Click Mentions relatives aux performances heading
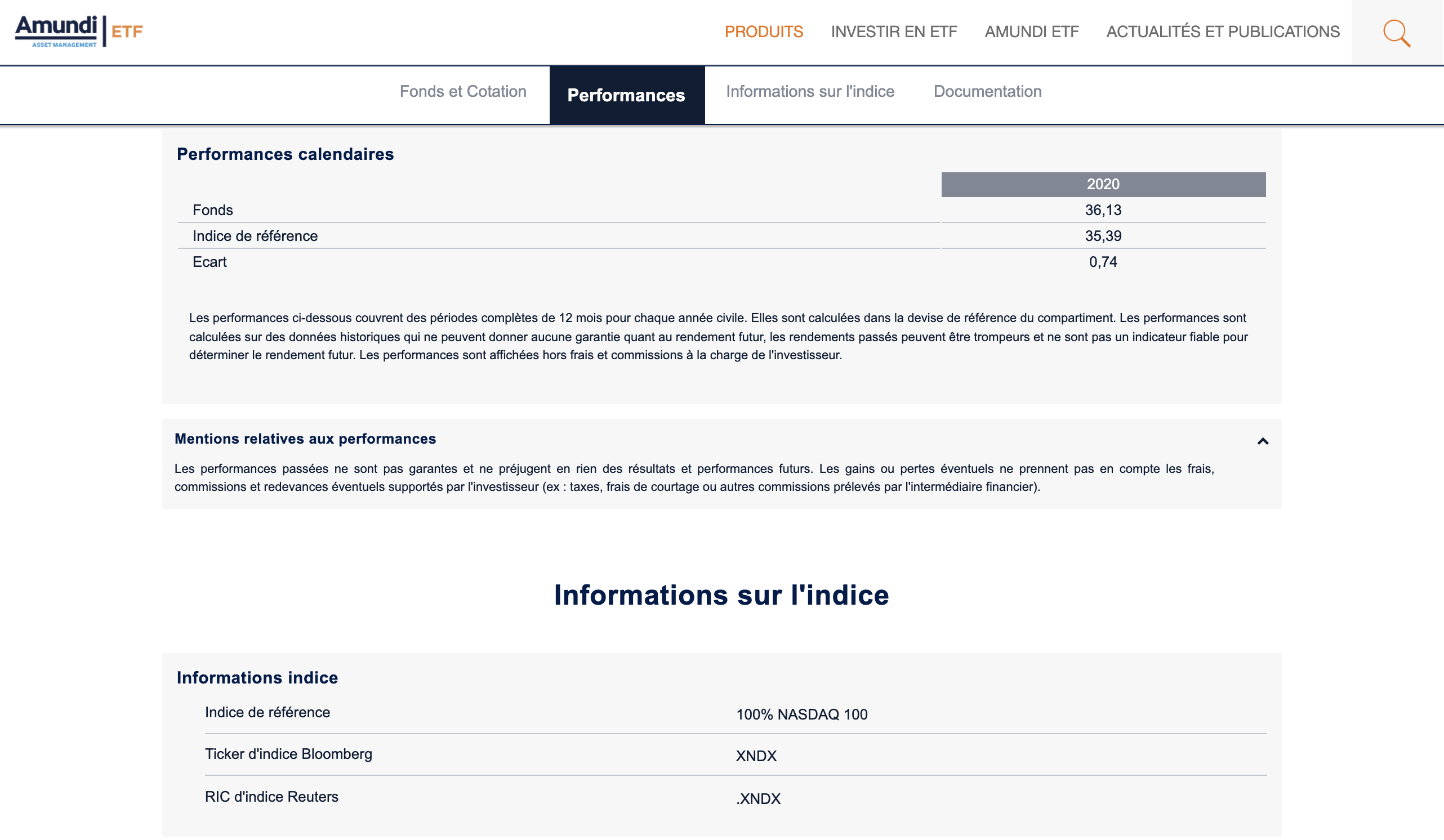The image size is (1444, 840). [305, 439]
